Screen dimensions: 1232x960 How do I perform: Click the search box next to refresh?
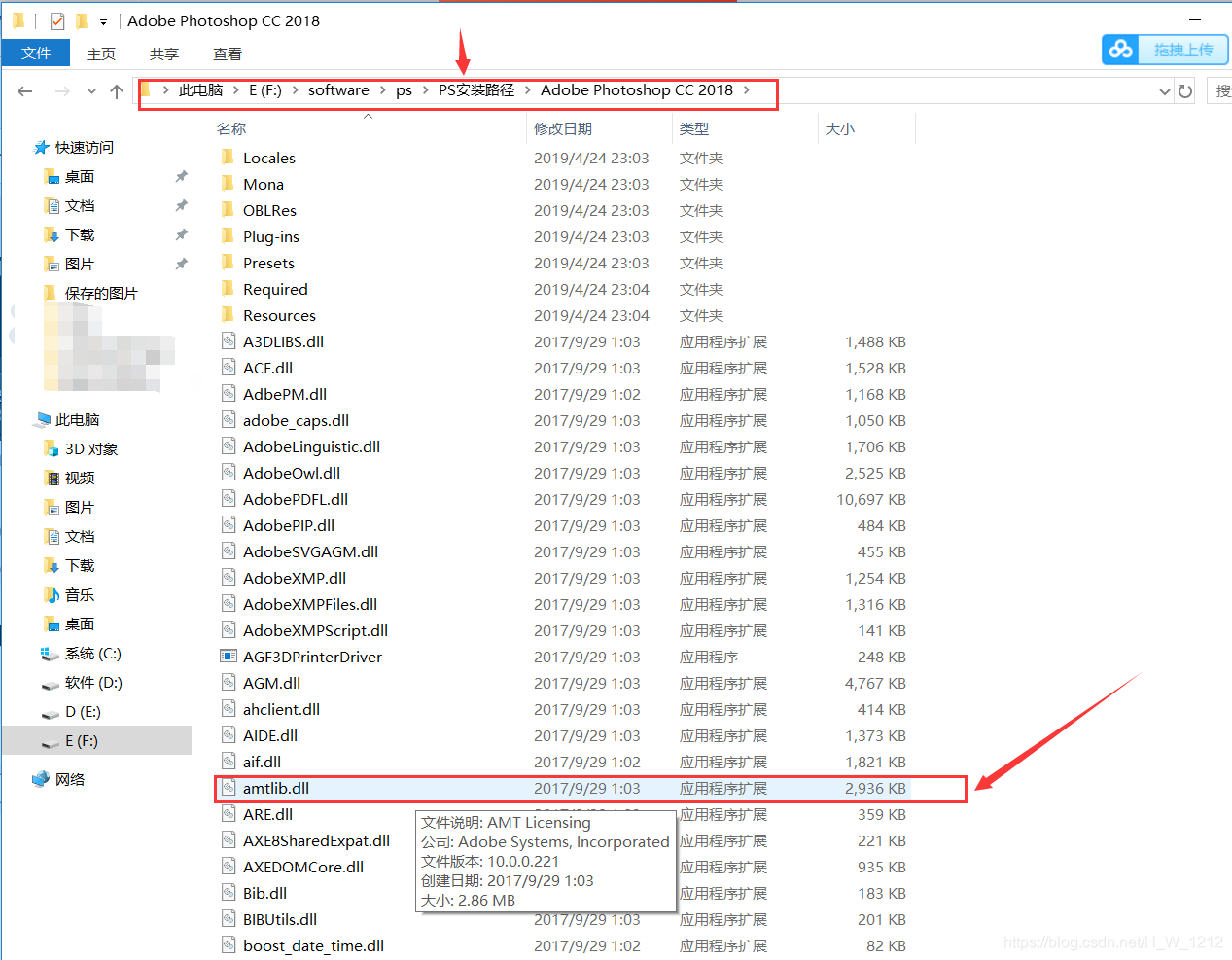(1219, 91)
